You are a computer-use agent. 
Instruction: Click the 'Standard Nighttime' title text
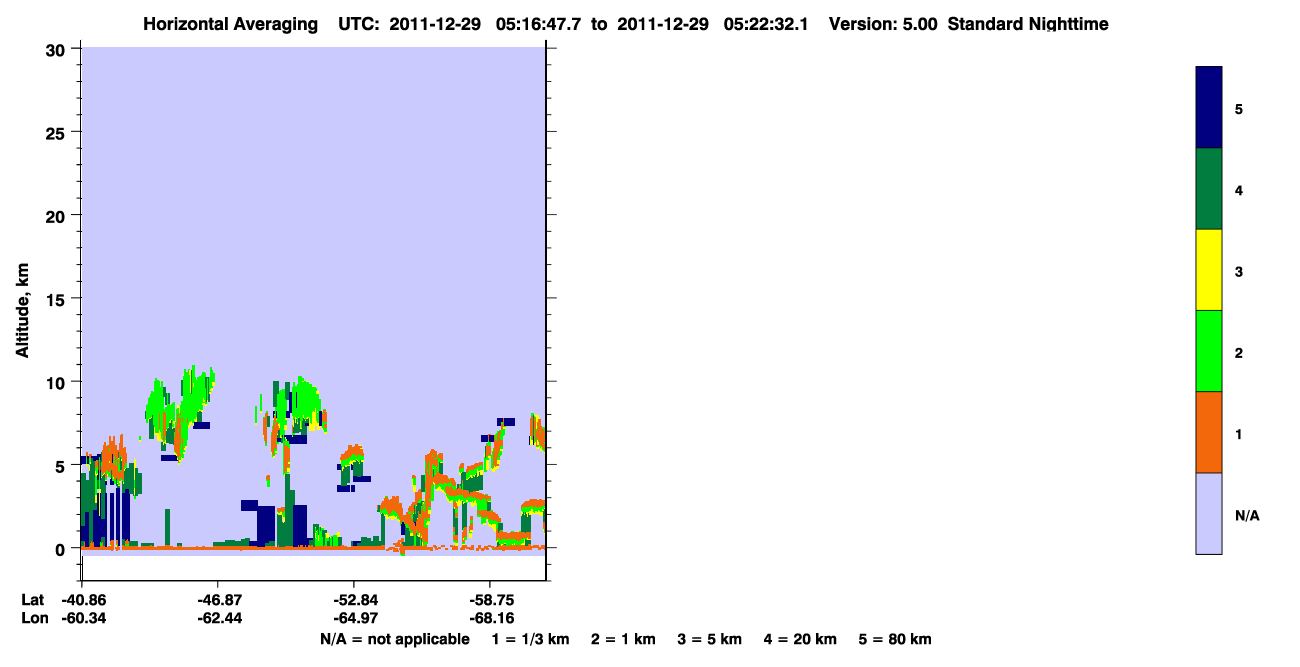[x=1028, y=24]
